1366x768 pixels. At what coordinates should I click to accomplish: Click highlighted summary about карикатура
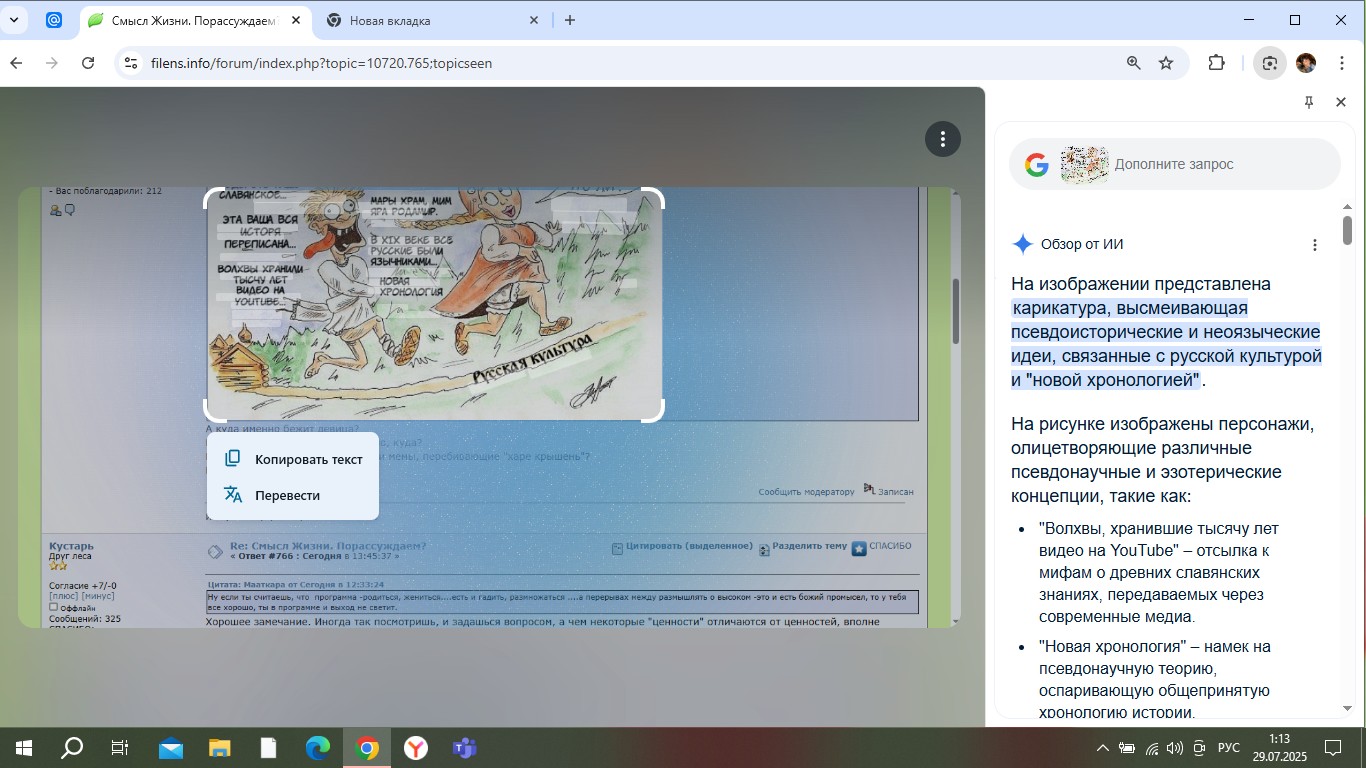1166,344
